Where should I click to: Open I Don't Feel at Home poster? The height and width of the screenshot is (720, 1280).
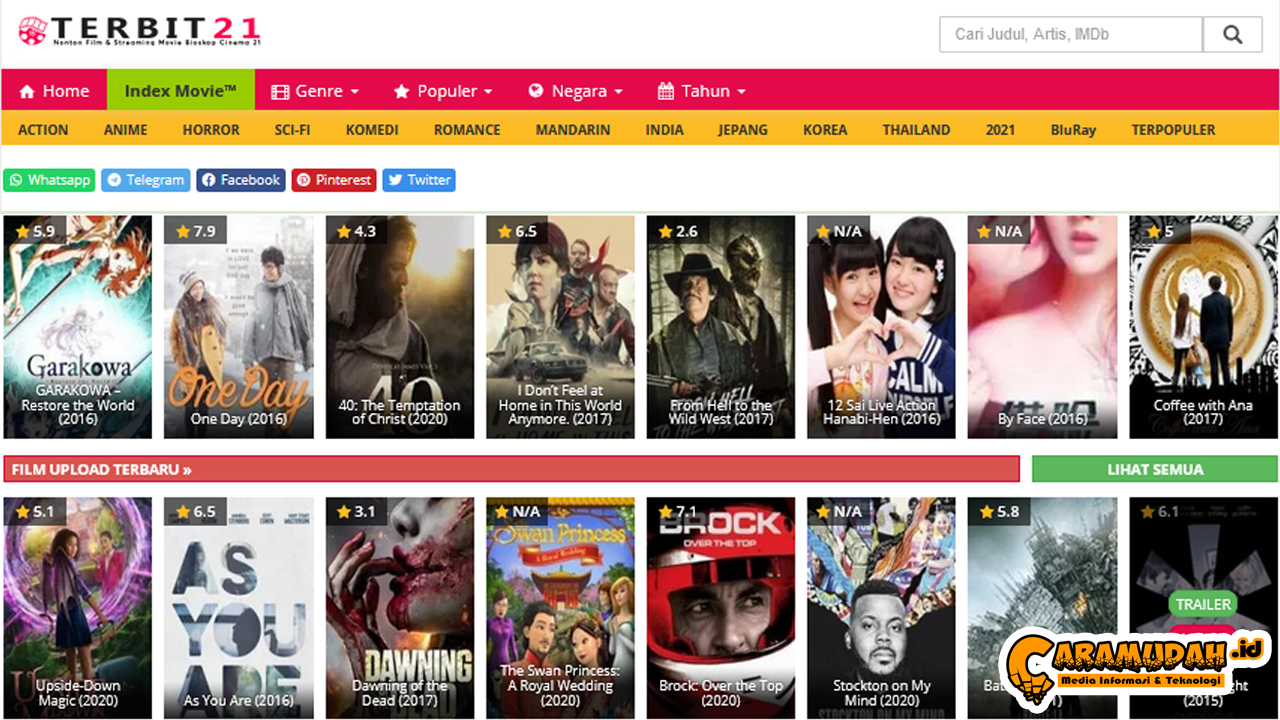(561, 327)
